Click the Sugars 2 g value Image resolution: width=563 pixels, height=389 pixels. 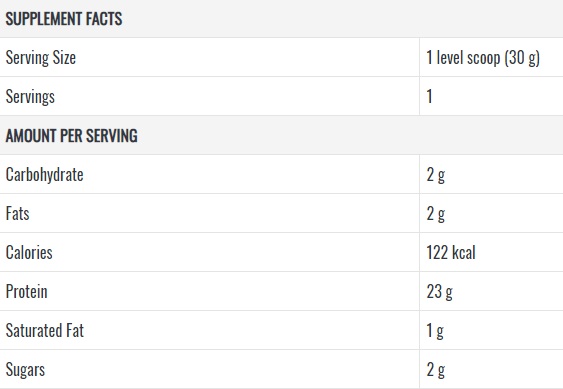point(436,370)
